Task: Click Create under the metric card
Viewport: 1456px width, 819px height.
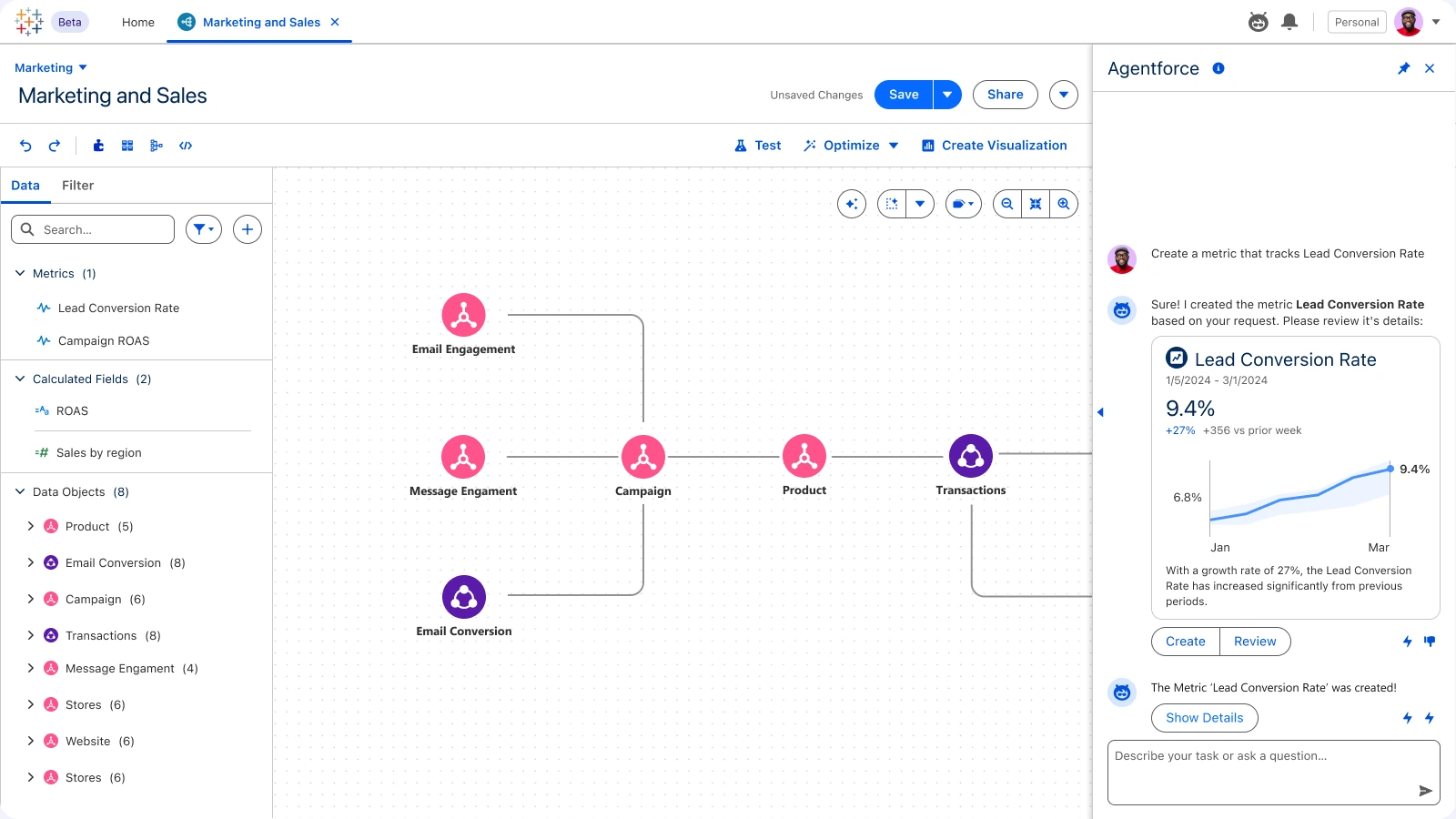Action: click(1186, 642)
